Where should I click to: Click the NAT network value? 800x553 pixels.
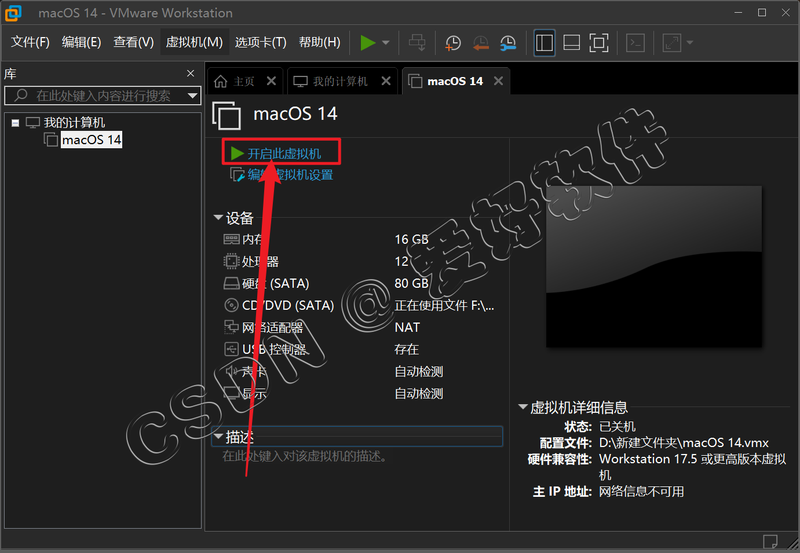(407, 328)
